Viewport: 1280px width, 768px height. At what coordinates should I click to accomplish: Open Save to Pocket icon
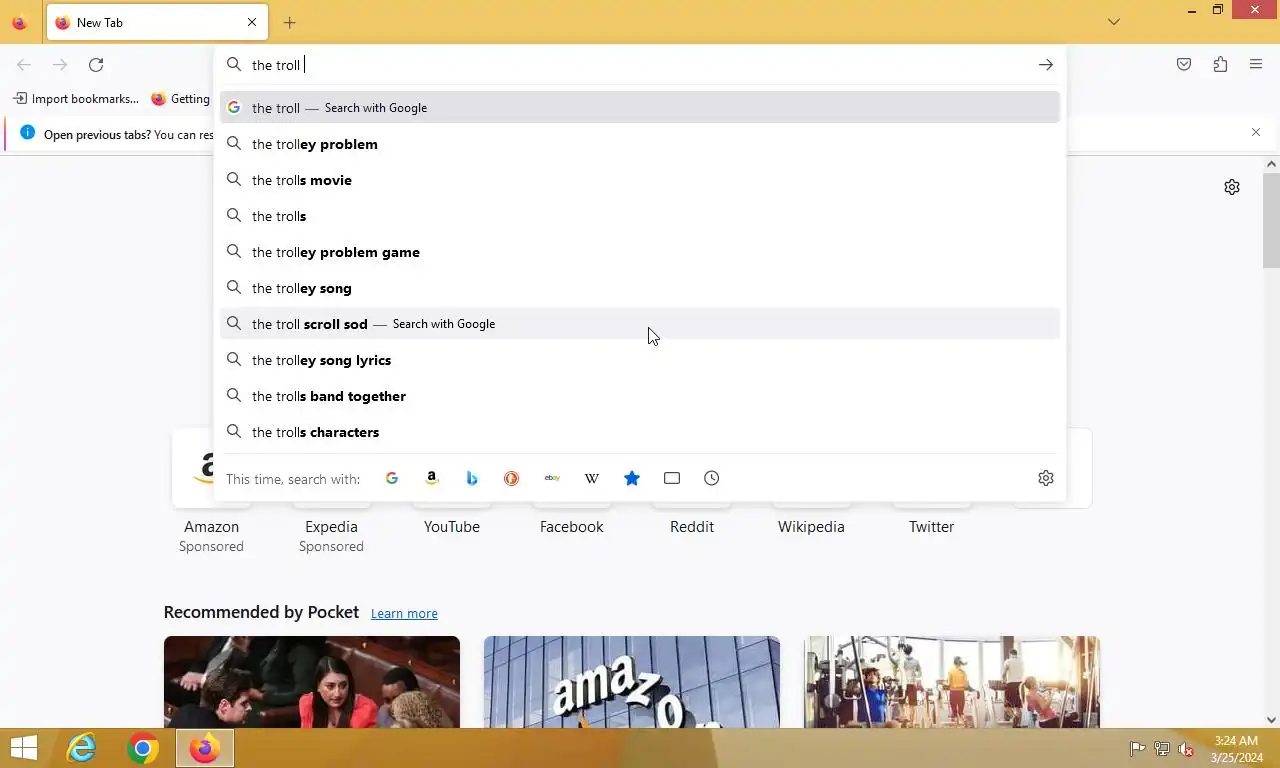pyautogui.click(x=1184, y=65)
